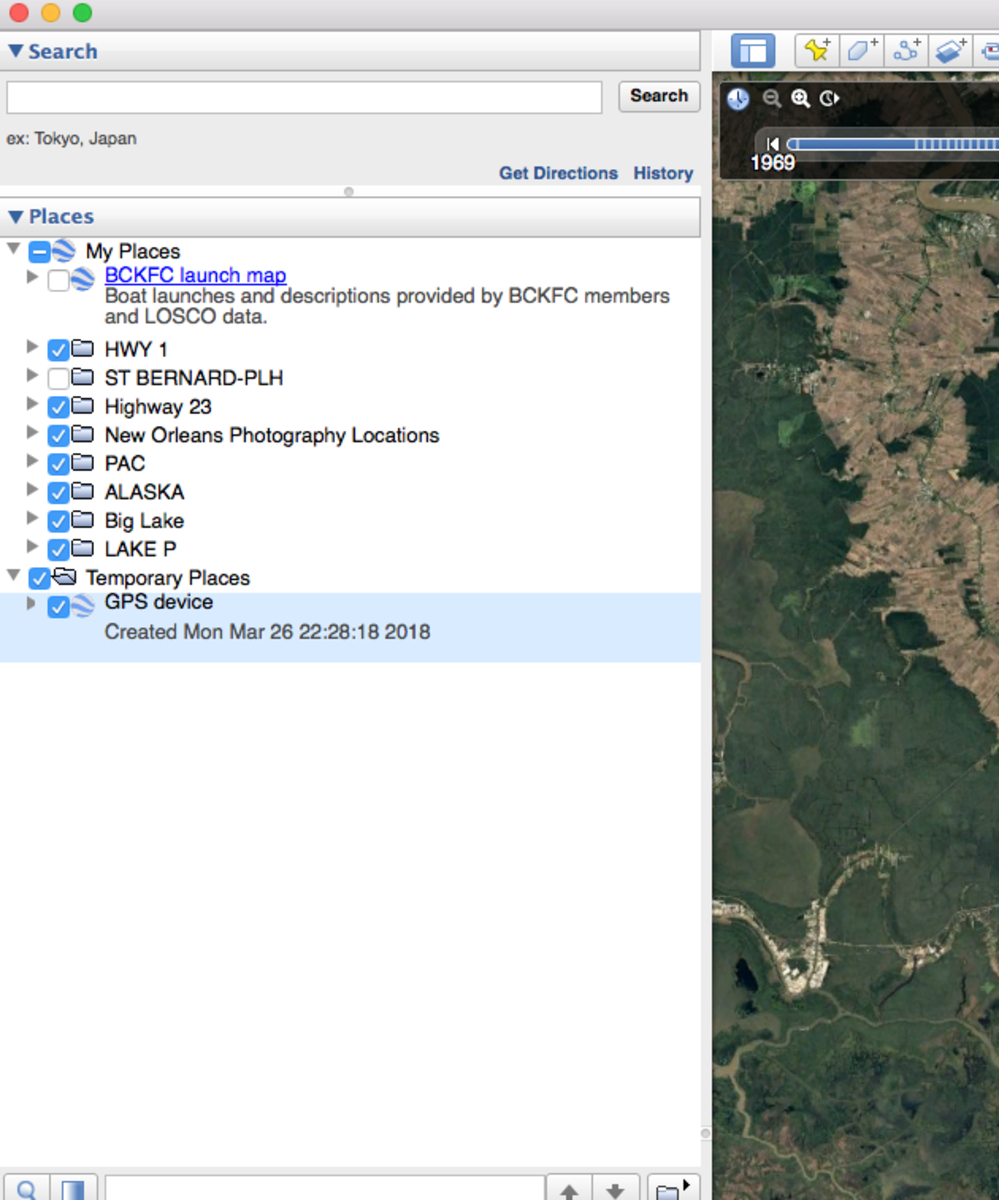Click the My Places globe icon

[64, 251]
